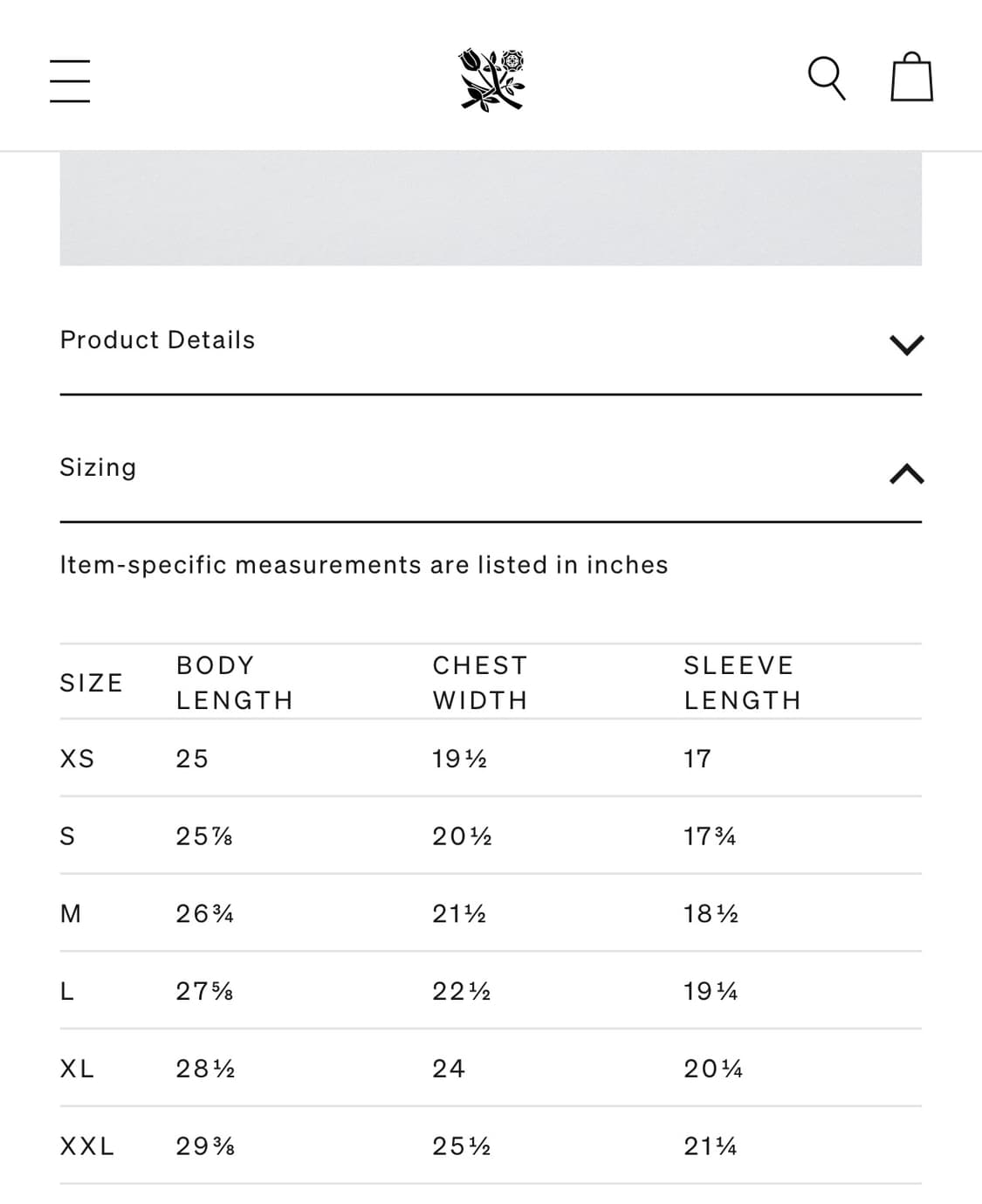Viewport: 982px width, 1204px height.
Task: Expand Product Details using the down chevron
Action: tap(906, 344)
